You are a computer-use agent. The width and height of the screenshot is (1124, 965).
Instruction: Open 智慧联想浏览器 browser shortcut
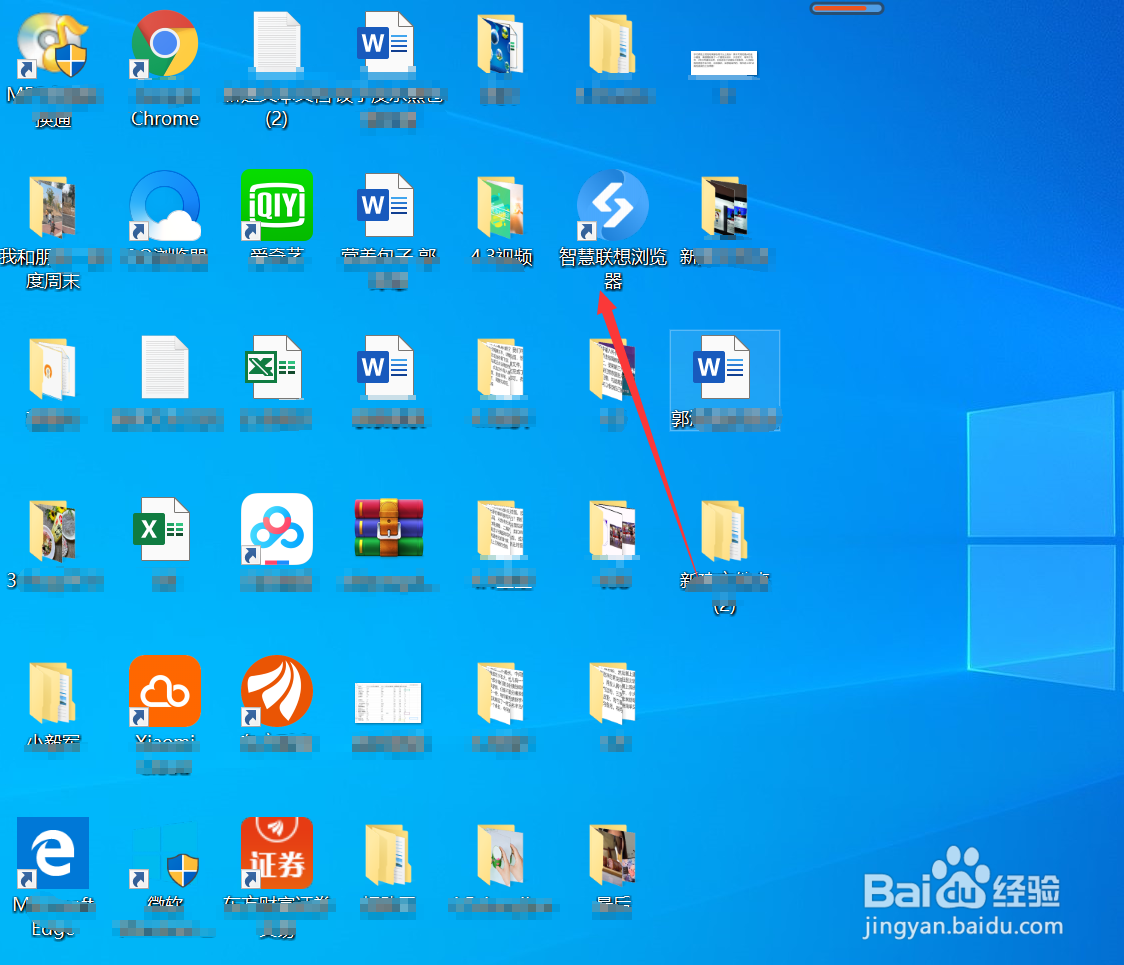coord(613,205)
